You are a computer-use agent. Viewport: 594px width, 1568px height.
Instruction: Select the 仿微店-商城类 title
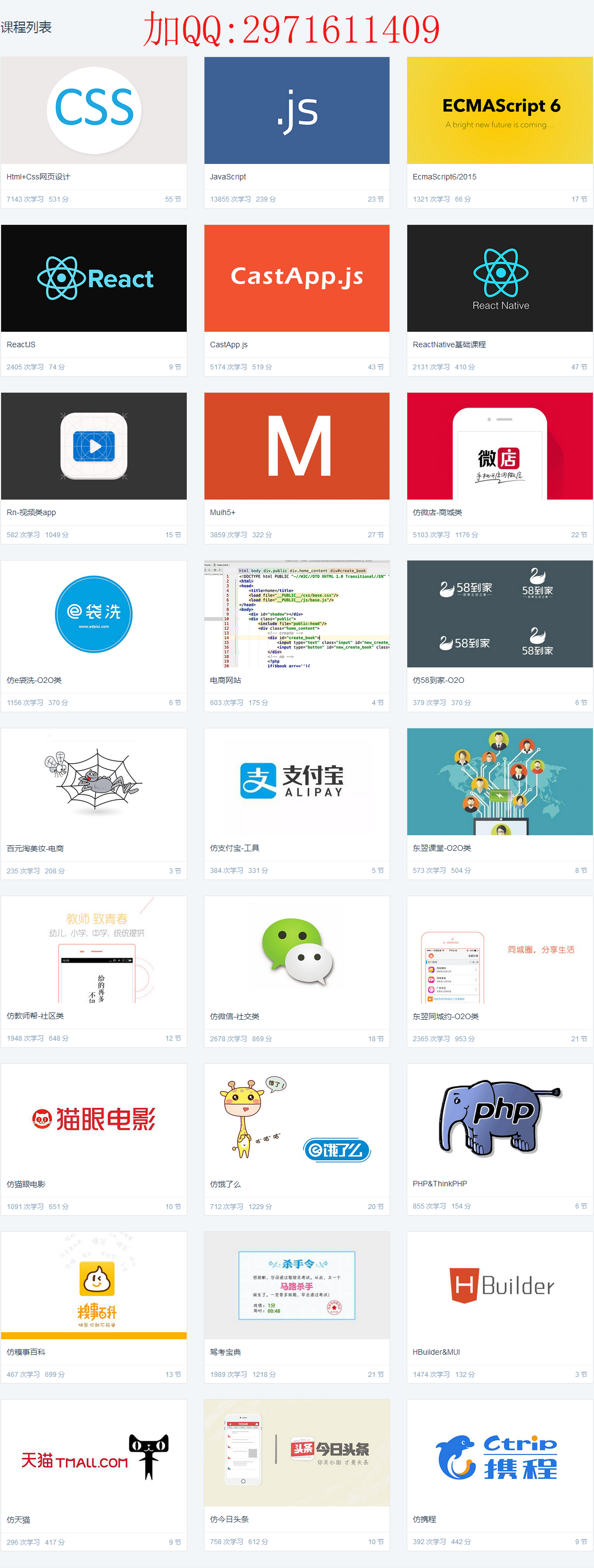click(437, 512)
